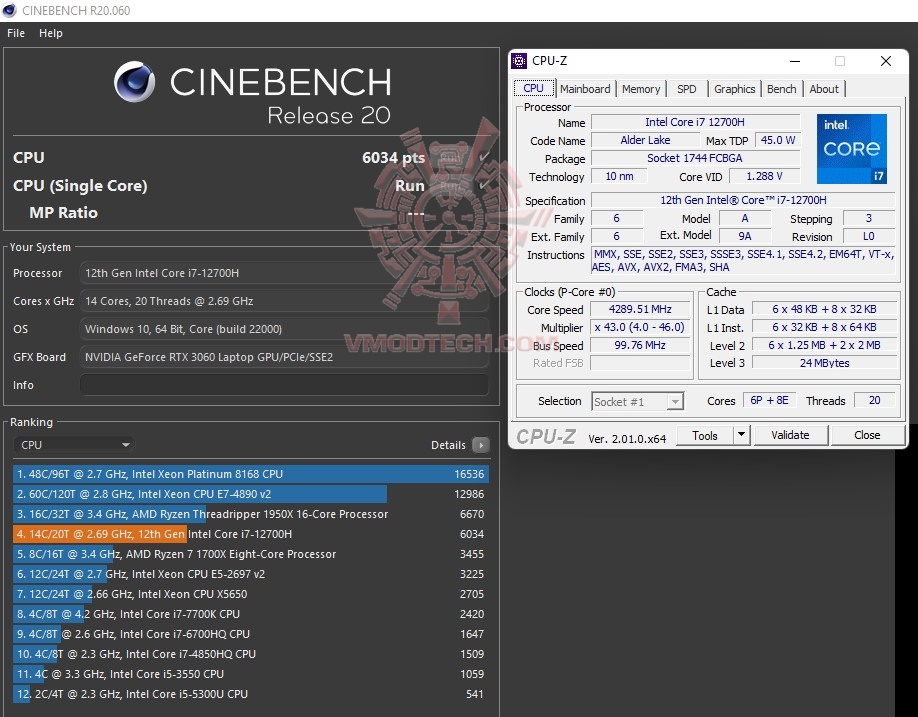Screen dimensions: 918x717
Task: Select the Core i7-4850HQ ranking row
Action: click(251, 654)
